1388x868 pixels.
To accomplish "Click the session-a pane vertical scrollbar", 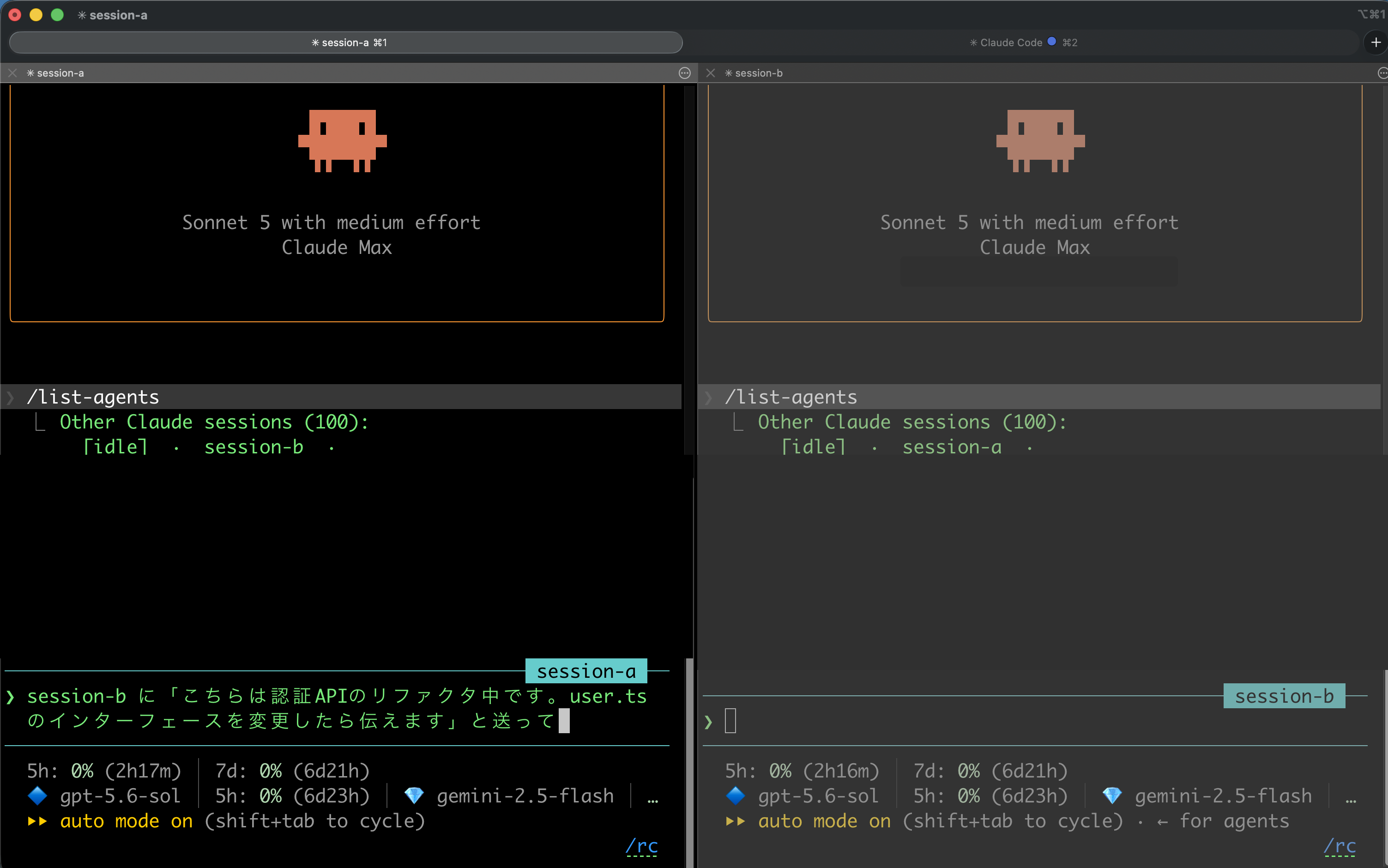I will point(689,763).
